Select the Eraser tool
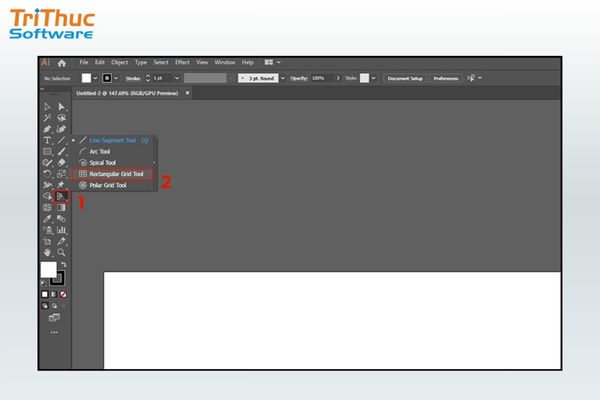The height and width of the screenshot is (400, 600). 61,163
